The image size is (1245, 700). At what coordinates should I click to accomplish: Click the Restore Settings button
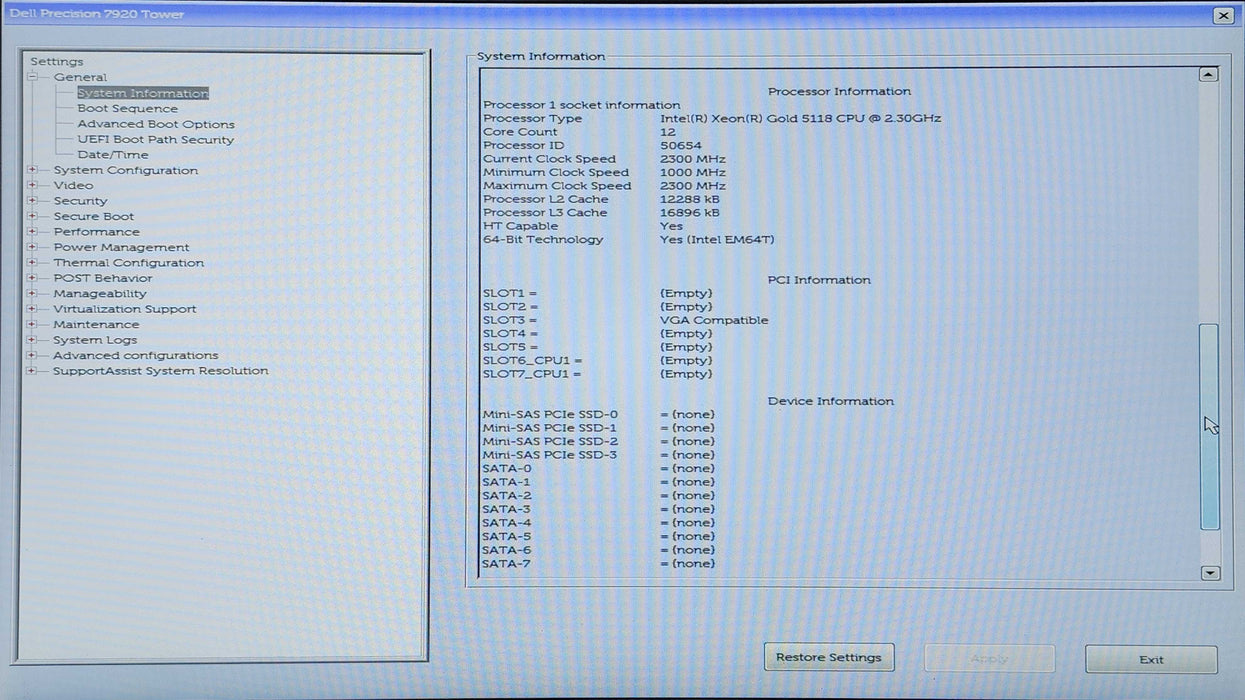tap(829, 657)
